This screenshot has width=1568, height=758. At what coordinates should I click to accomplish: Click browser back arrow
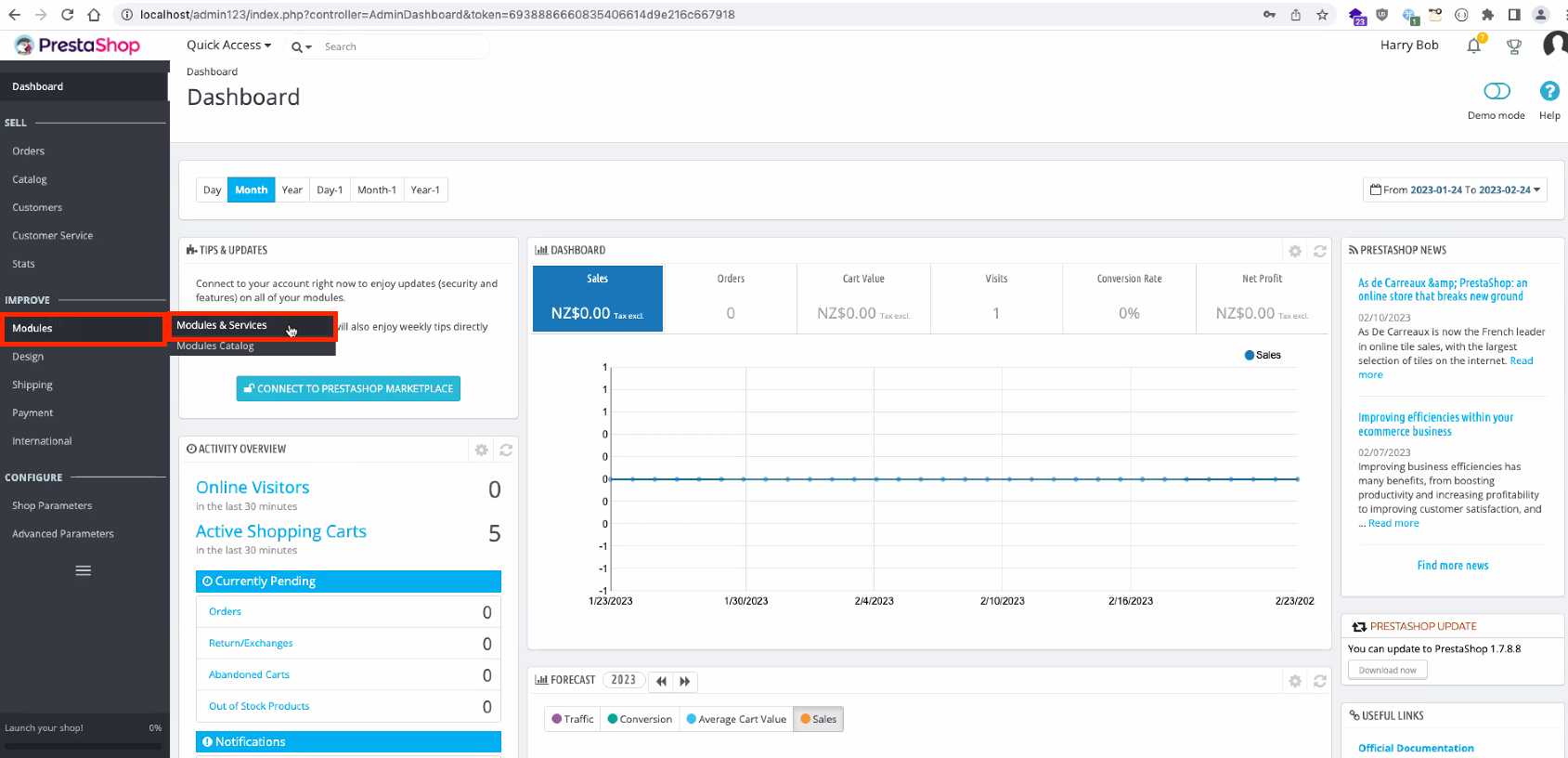(15, 15)
